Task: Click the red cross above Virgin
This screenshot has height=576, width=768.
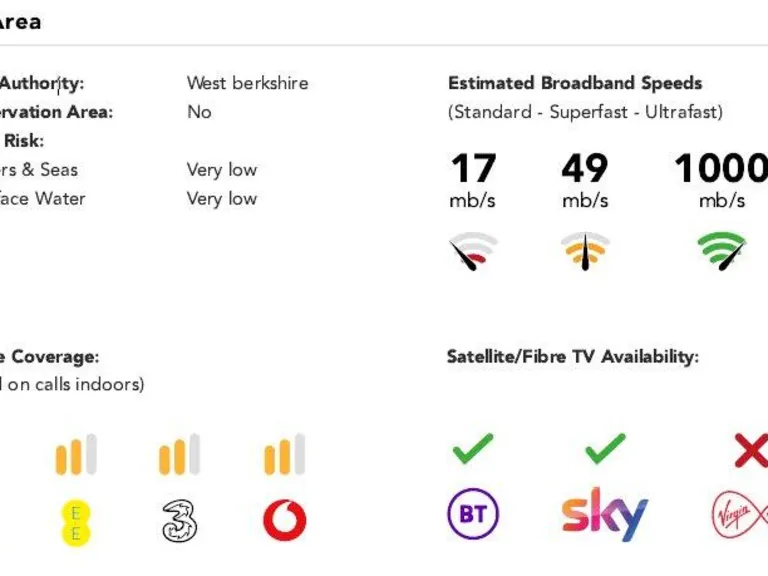Action: pyautogui.click(x=749, y=451)
